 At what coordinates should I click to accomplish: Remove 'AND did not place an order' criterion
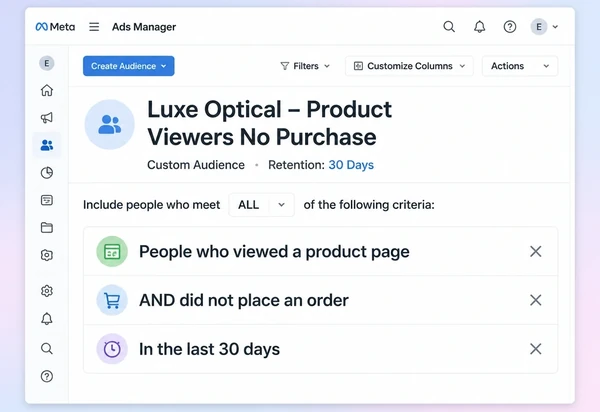click(x=536, y=300)
